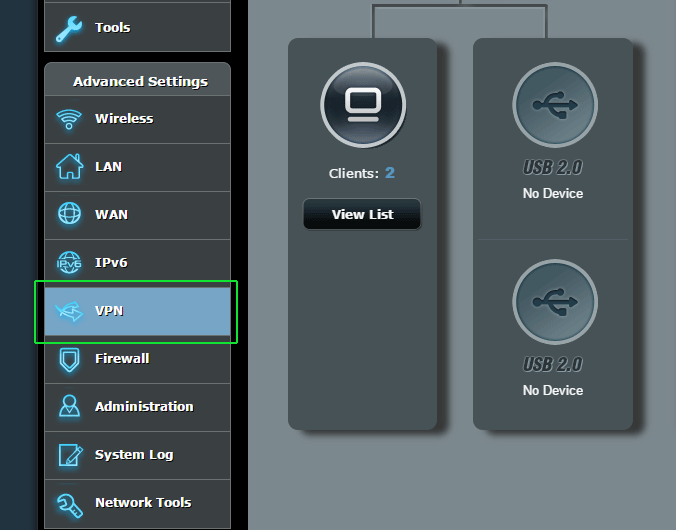Open the Tools menu item
Screen dimensions: 676x530
click(138, 27)
